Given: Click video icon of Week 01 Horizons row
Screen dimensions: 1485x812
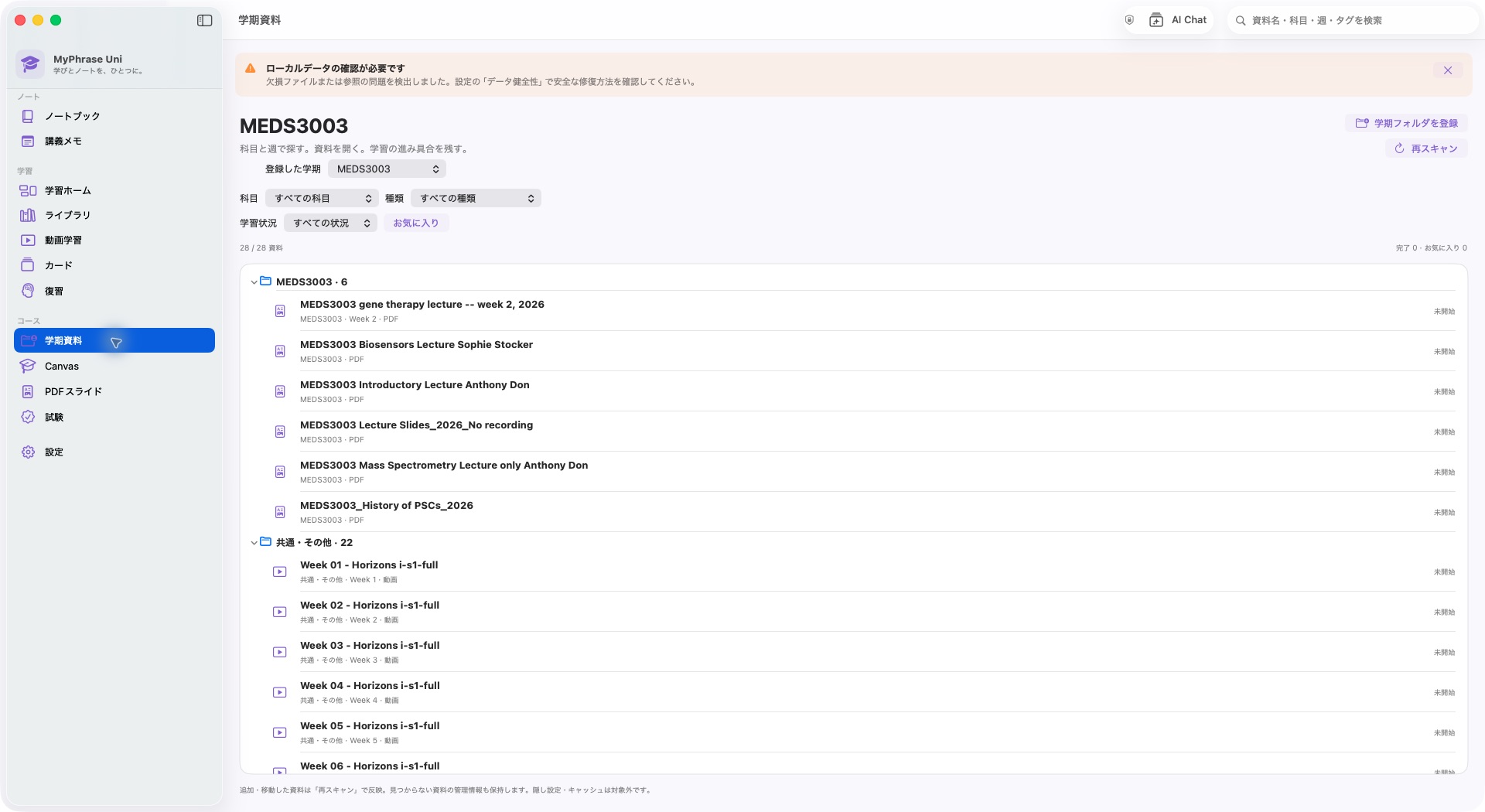Looking at the screenshot, I should (280, 571).
